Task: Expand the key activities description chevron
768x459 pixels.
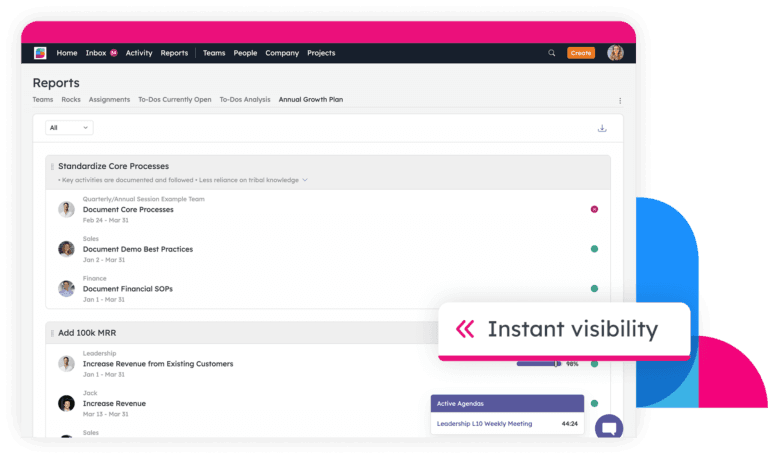Action: (x=305, y=180)
